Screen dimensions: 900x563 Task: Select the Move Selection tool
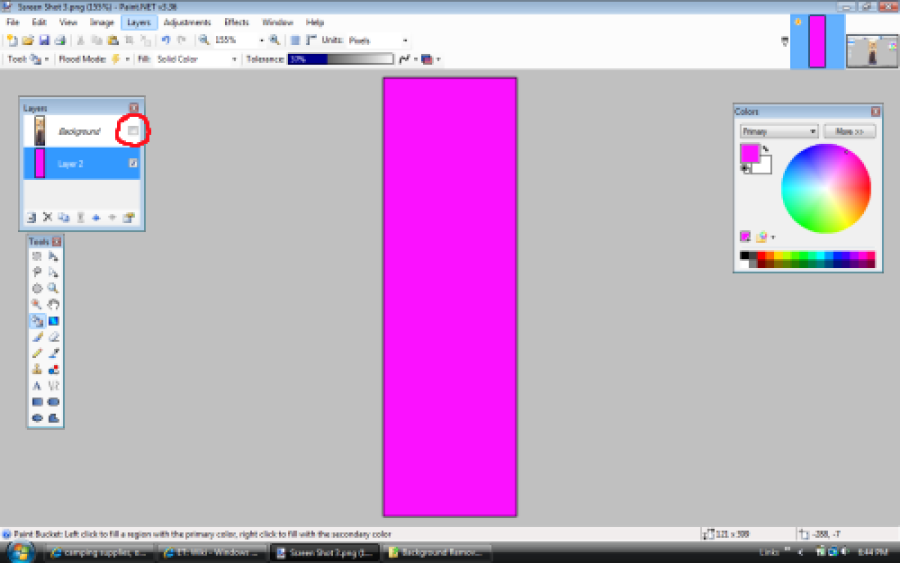(x=53, y=272)
